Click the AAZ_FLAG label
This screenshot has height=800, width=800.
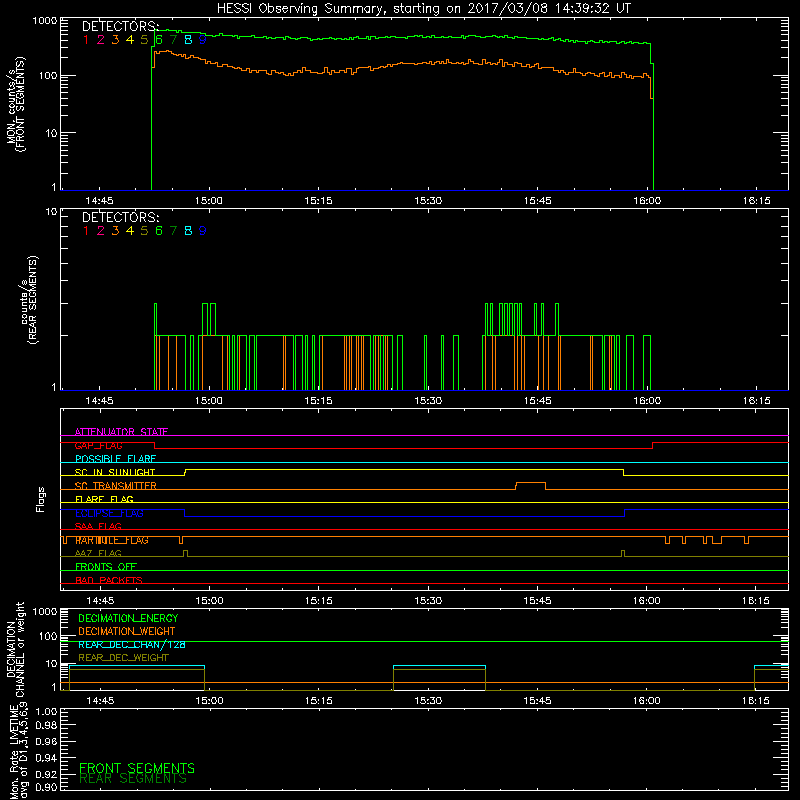[98, 554]
